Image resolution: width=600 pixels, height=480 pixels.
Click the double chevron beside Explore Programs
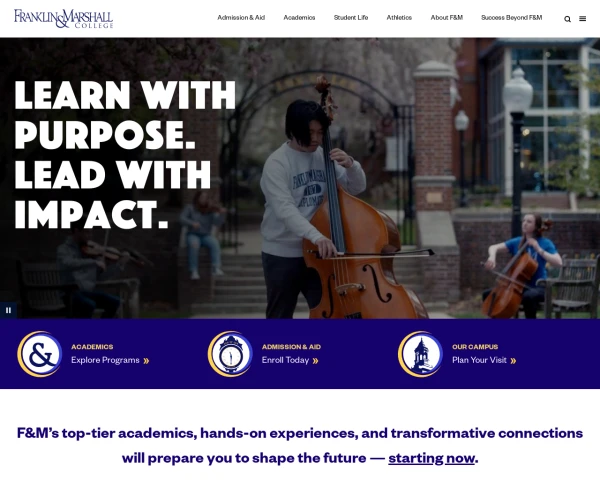146,361
